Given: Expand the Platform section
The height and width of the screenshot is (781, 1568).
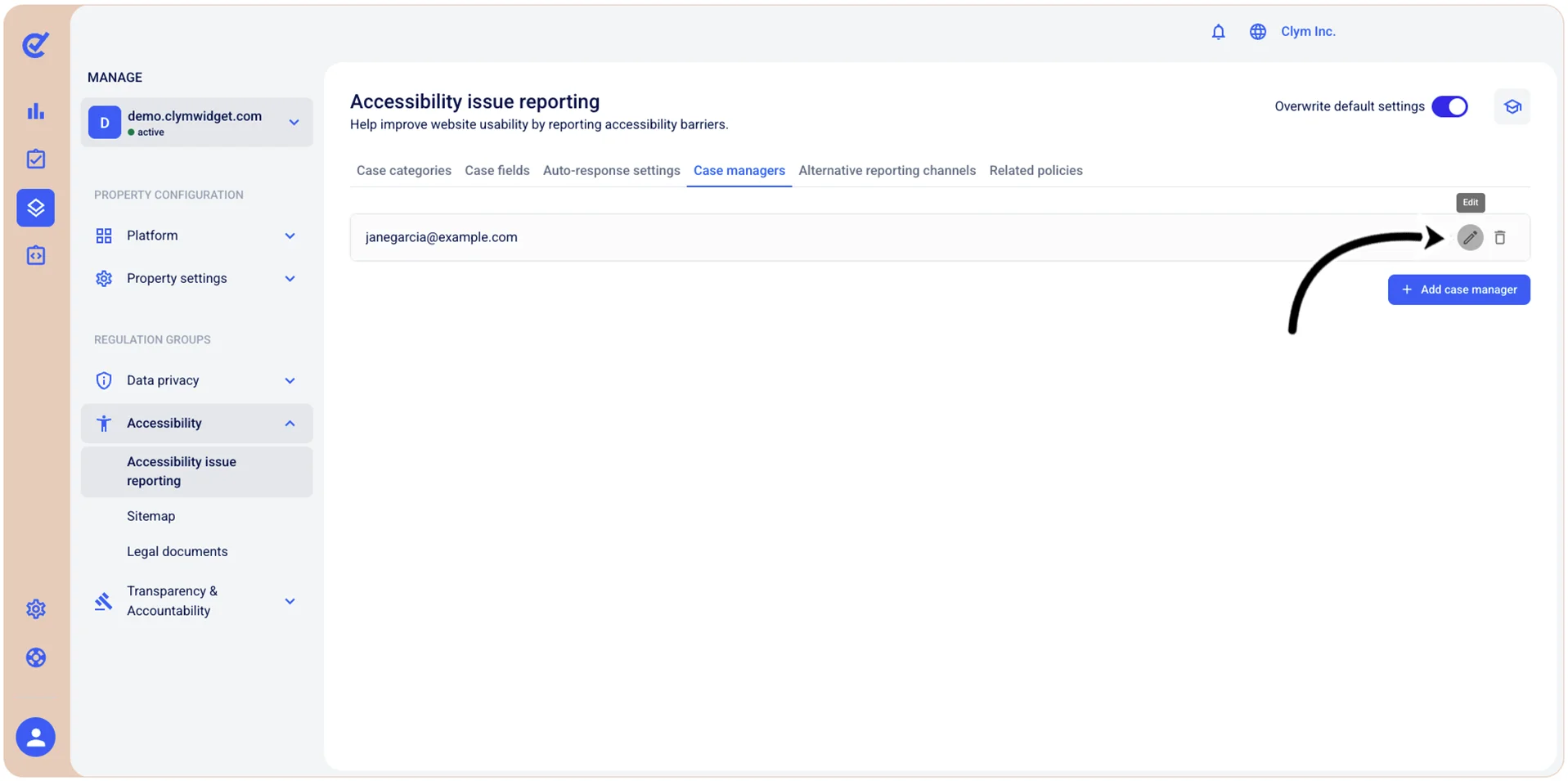Looking at the screenshot, I should click(x=196, y=236).
